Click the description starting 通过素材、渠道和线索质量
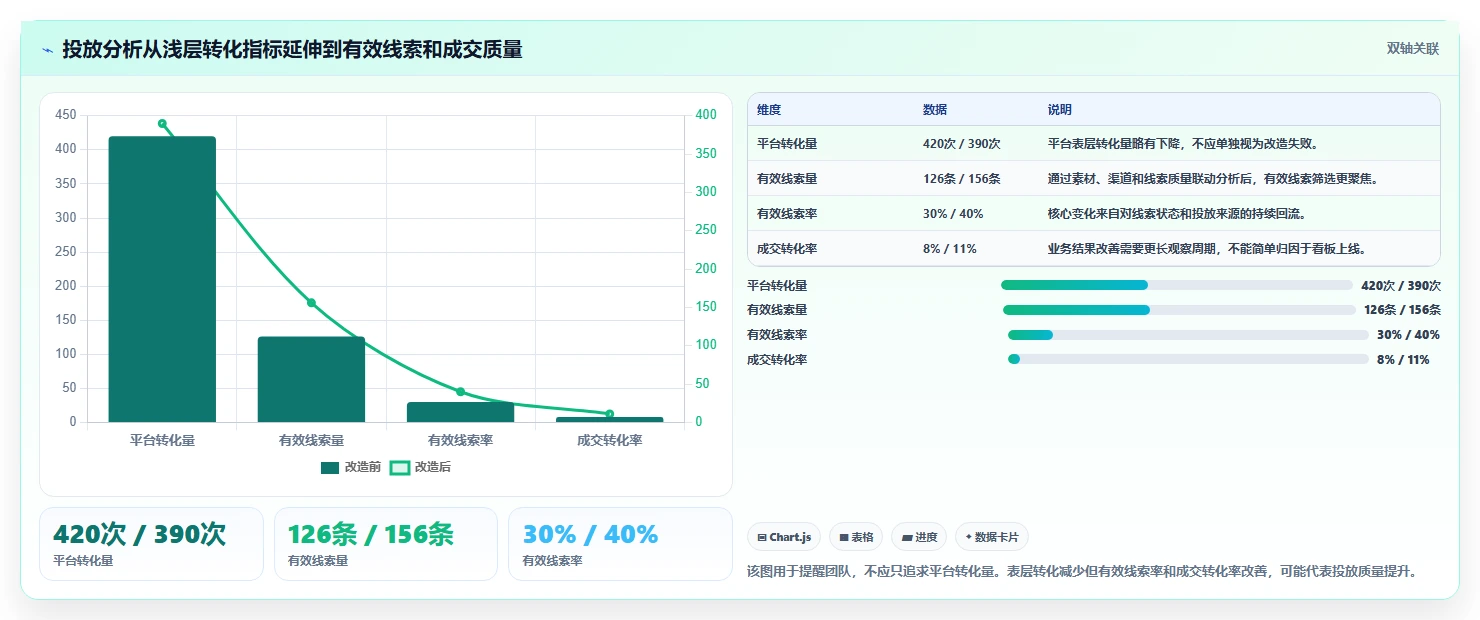This screenshot has height=620, width=1480. coord(1213,179)
